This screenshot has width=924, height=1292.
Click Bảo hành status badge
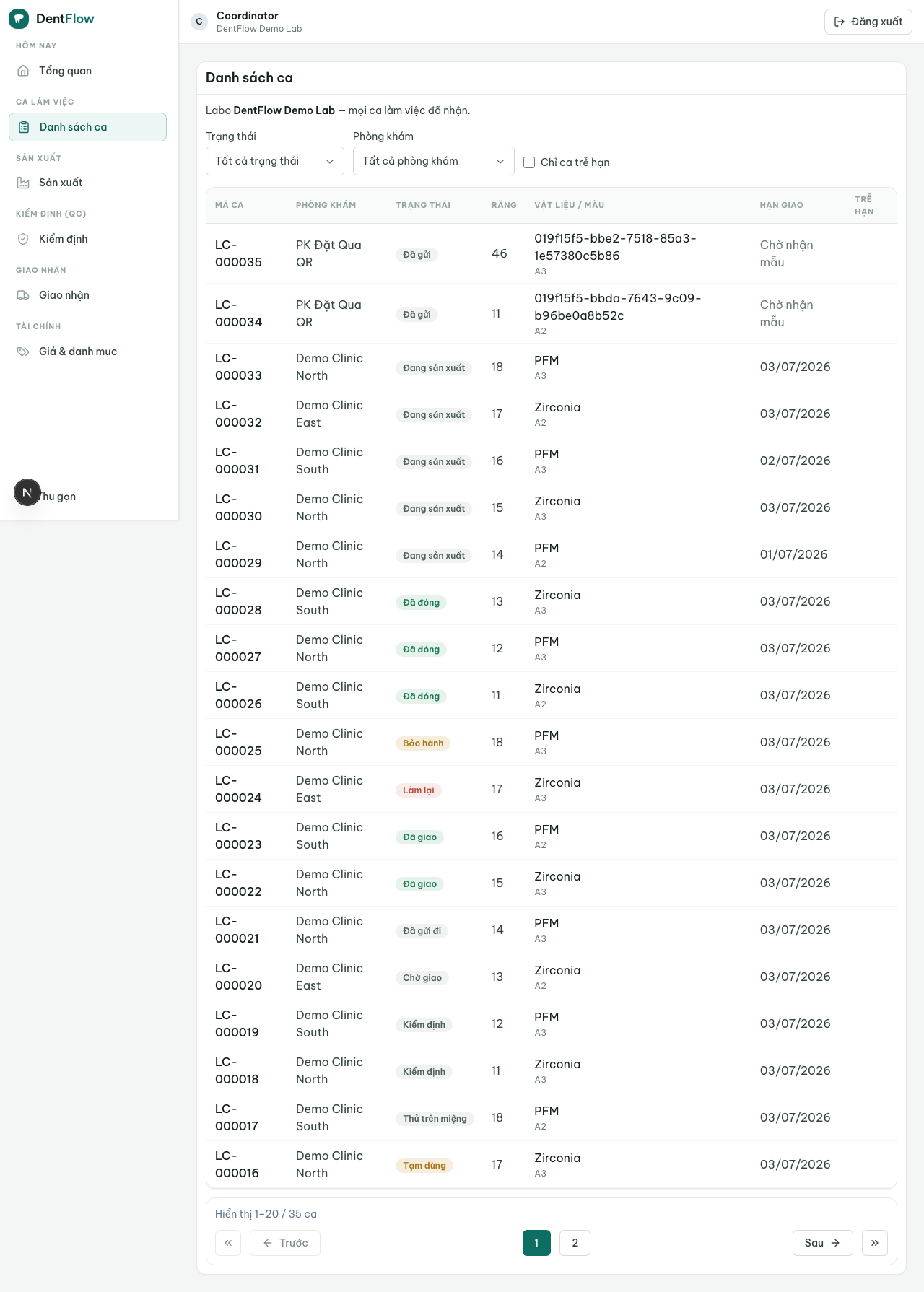tap(423, 743)
